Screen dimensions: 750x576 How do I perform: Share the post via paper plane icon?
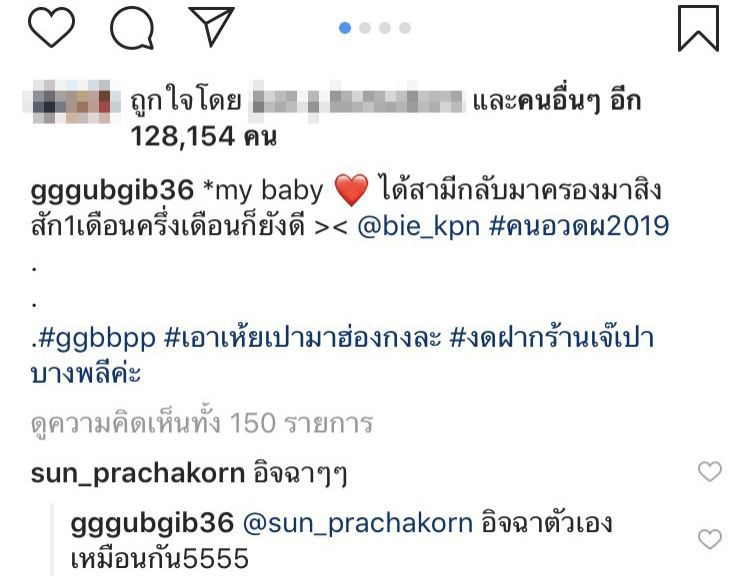(211, 26)
